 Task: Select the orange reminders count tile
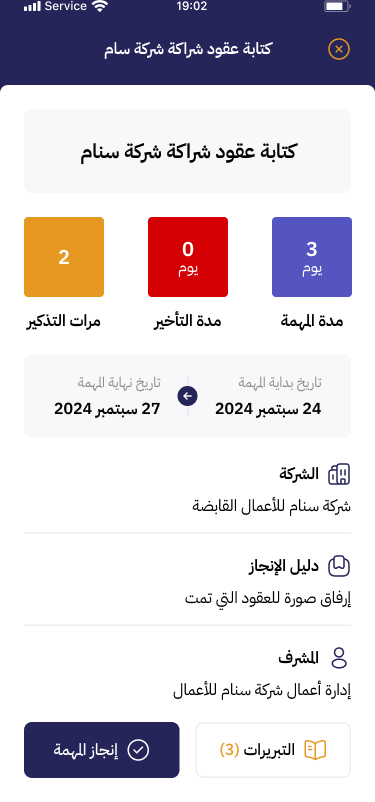(64, 257)
